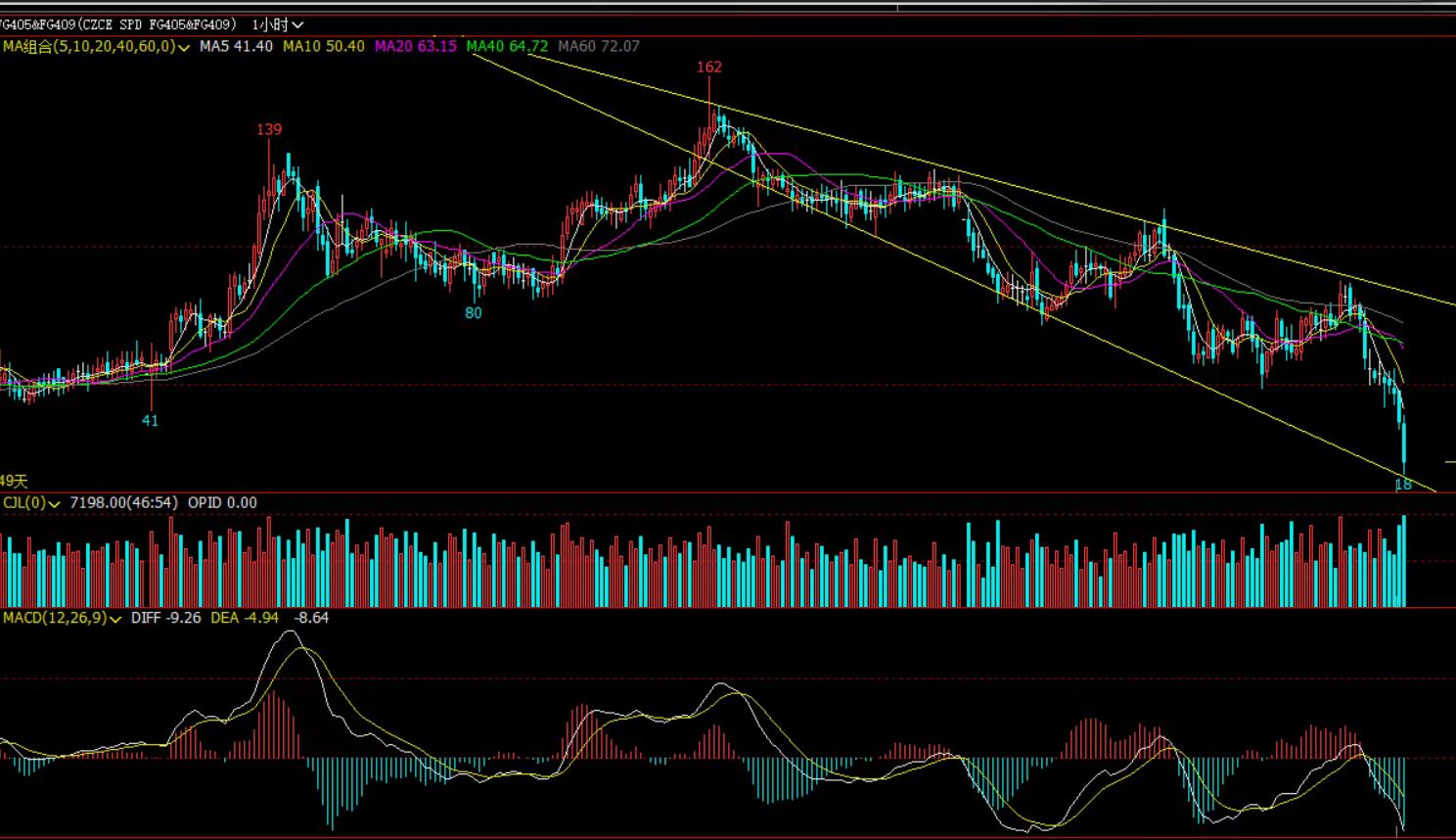Select the gray MA60 72.07 label
Image resolution: width=1456 pixels, height=840 pixels.
[x=599, y=46]
